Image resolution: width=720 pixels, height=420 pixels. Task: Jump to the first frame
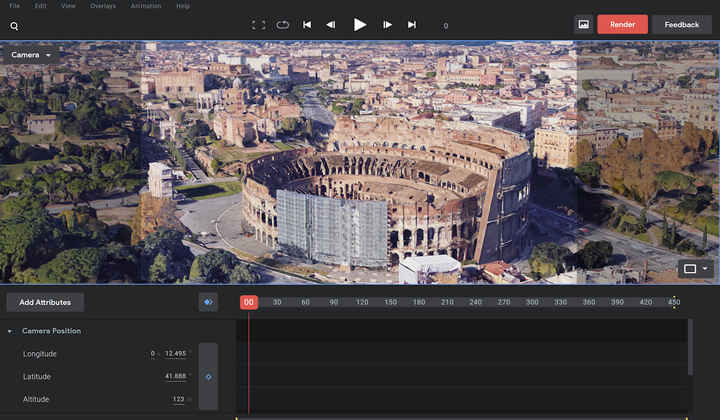307,25
